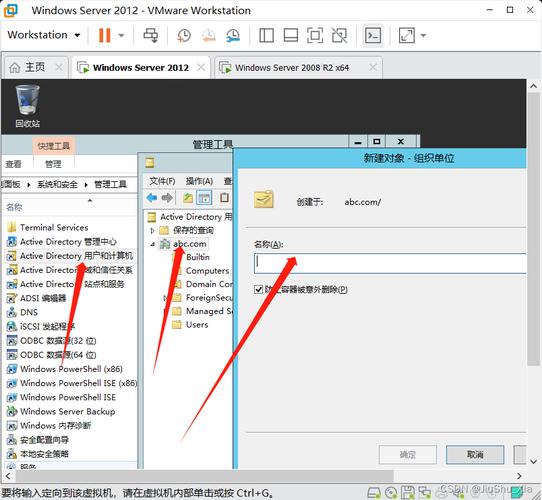Open the stretch display dropdown arrow
The height and width of the screenshot is (500, 542).
[423, 35]
